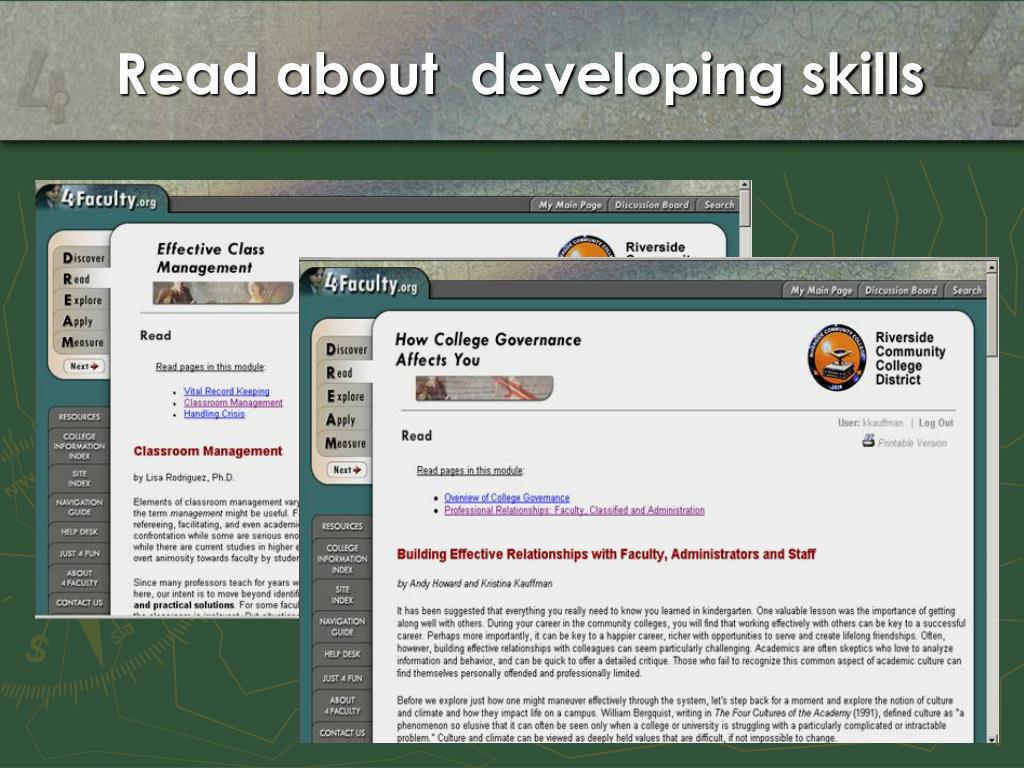Click front window scrollbar up arrow
The height and width of the screenshot is (768, 1024).
(992, 268)
